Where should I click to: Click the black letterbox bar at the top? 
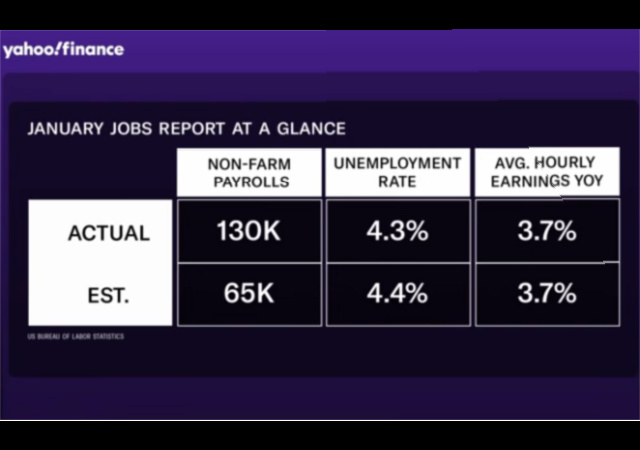tap(320, 12)
